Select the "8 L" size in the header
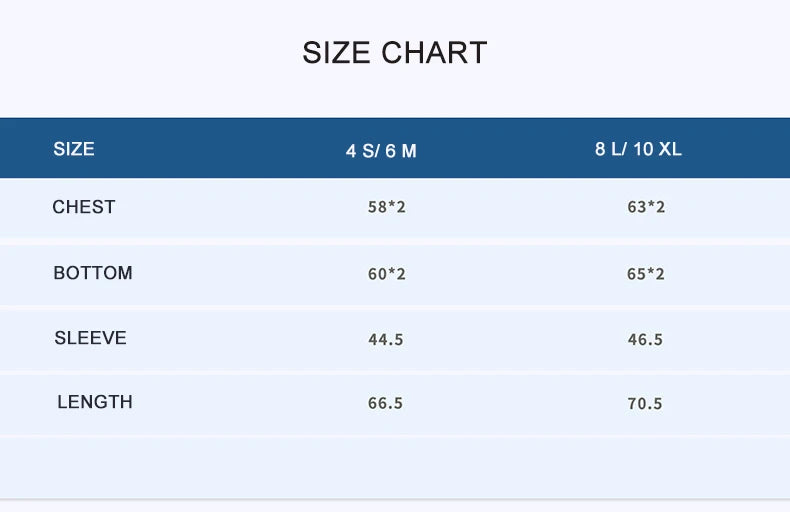Image resolution: width=790 pixels, height=512 pixels. point(607,149)
